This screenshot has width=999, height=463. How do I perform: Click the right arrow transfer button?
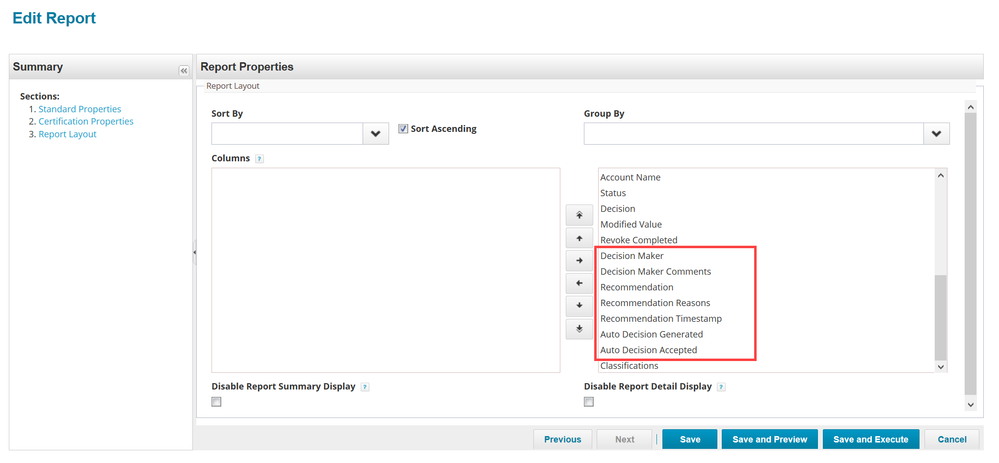click(579, 261)
